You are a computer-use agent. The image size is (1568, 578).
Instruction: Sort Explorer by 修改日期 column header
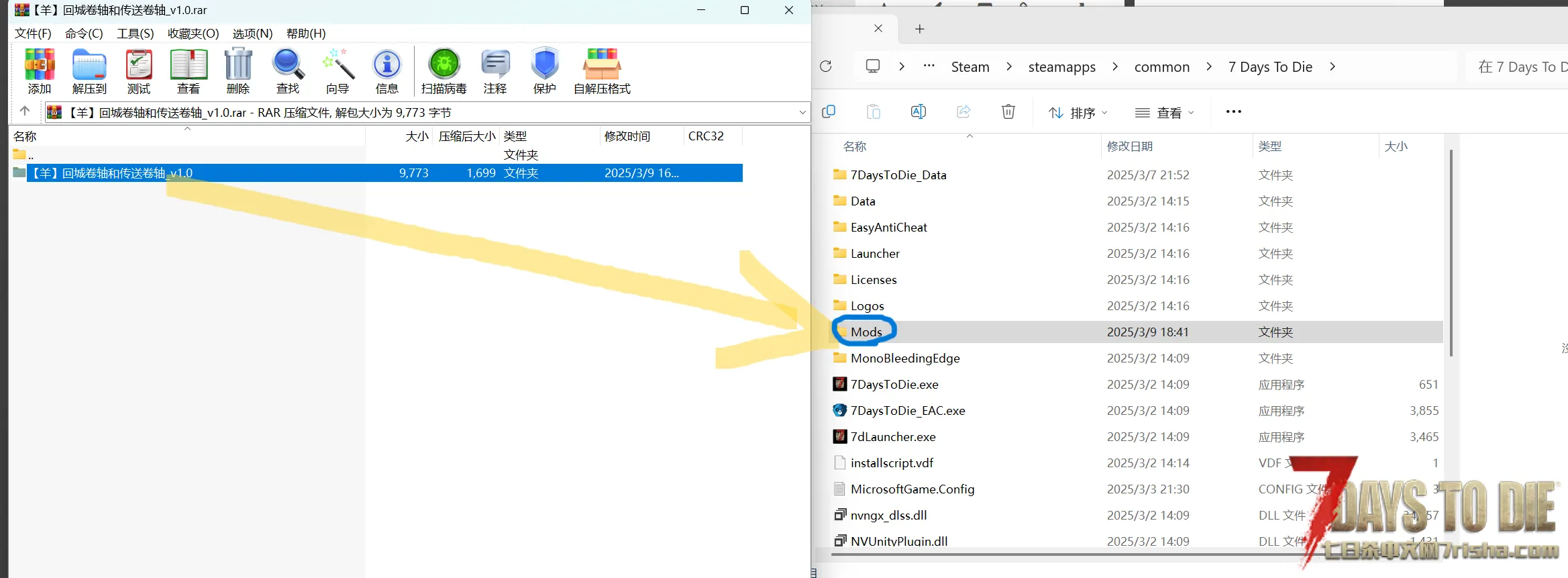click(1176, 146)
